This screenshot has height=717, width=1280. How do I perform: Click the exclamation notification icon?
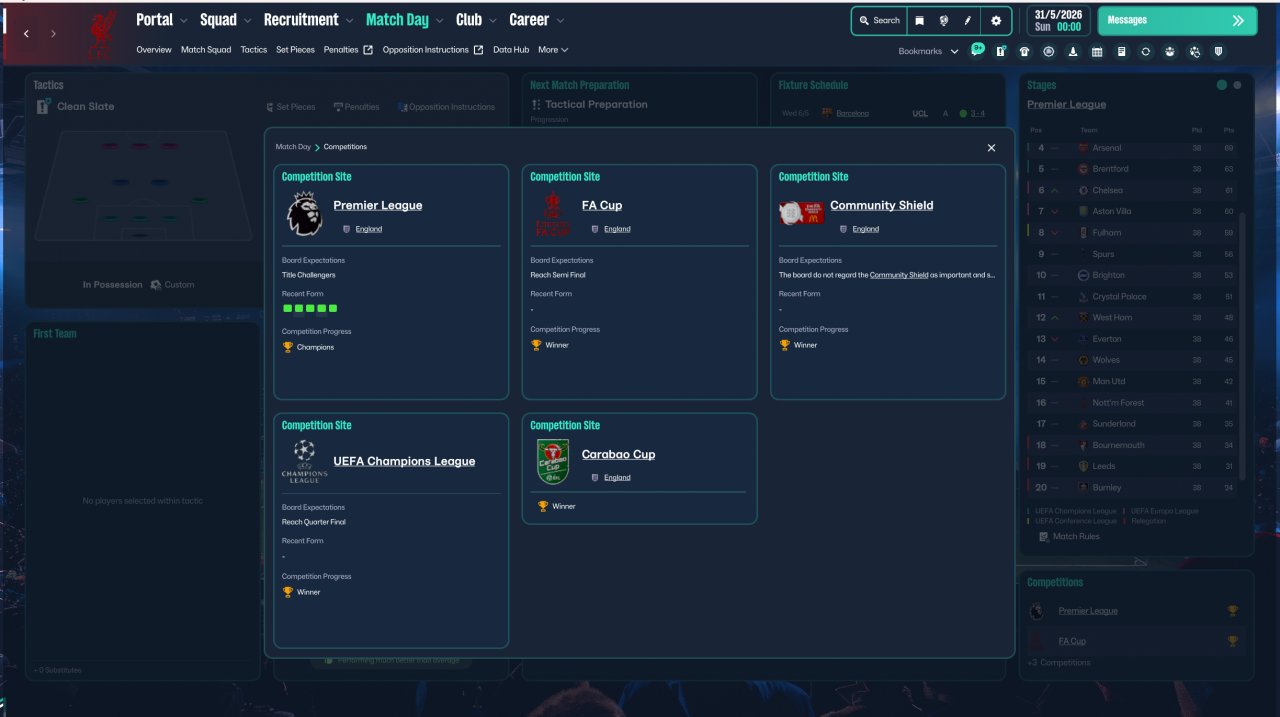pos(1000,51)
